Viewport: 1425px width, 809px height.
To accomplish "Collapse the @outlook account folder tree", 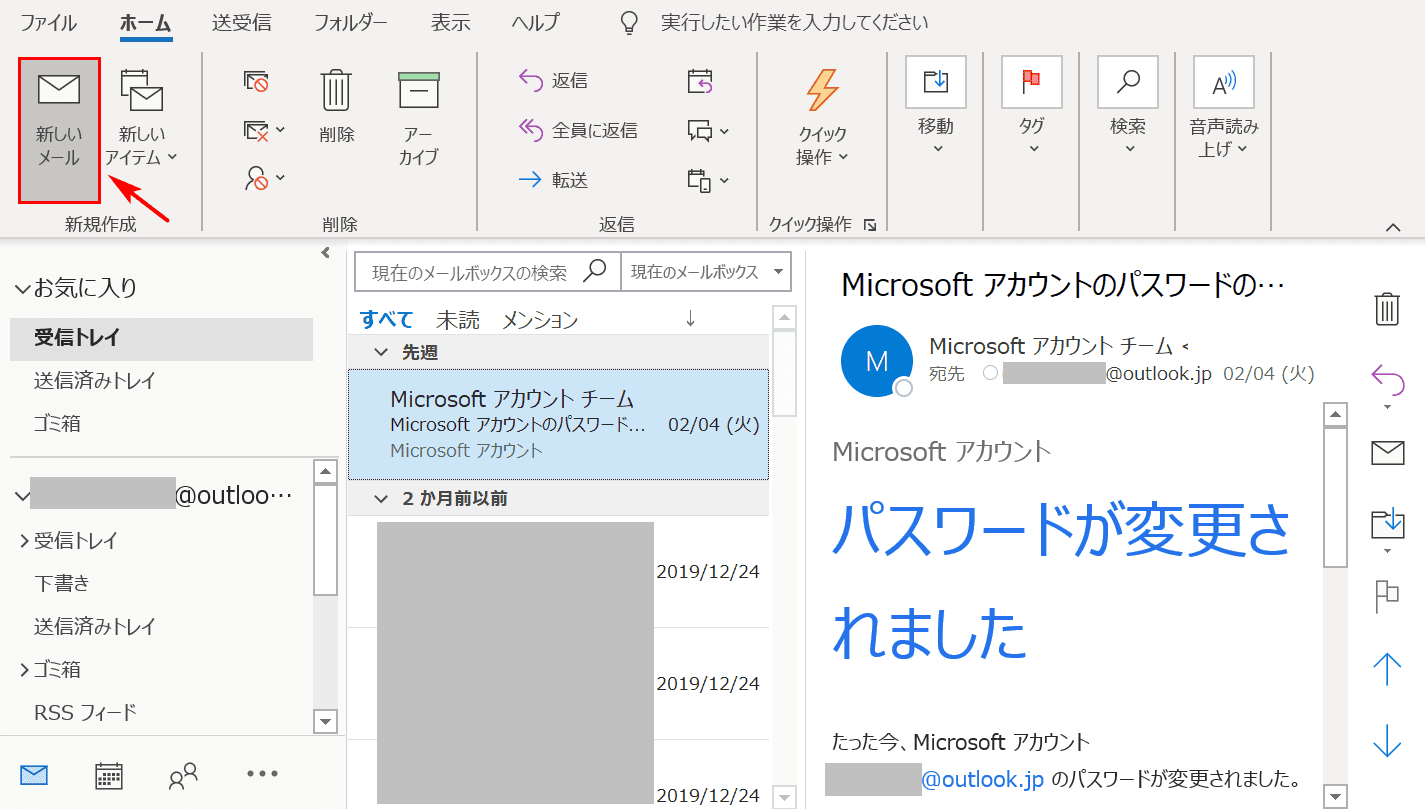I will (22, 496).
